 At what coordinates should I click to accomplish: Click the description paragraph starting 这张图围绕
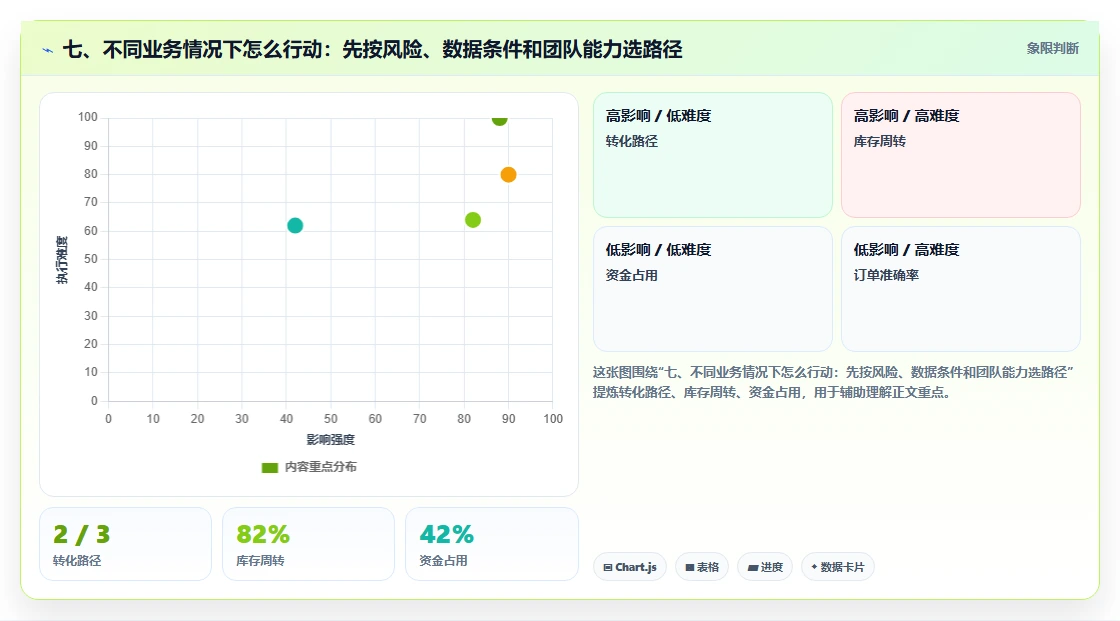833,382
